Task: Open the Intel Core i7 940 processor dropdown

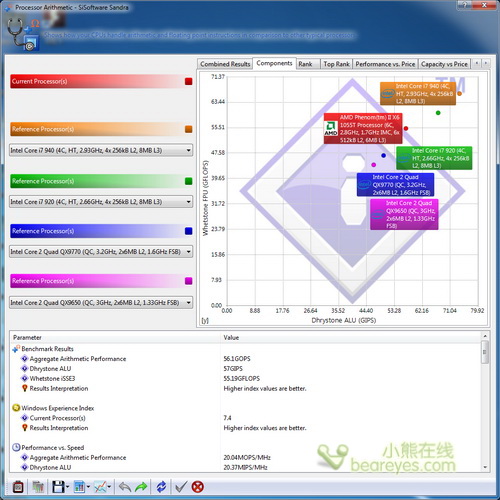Action: coord(101,150)
